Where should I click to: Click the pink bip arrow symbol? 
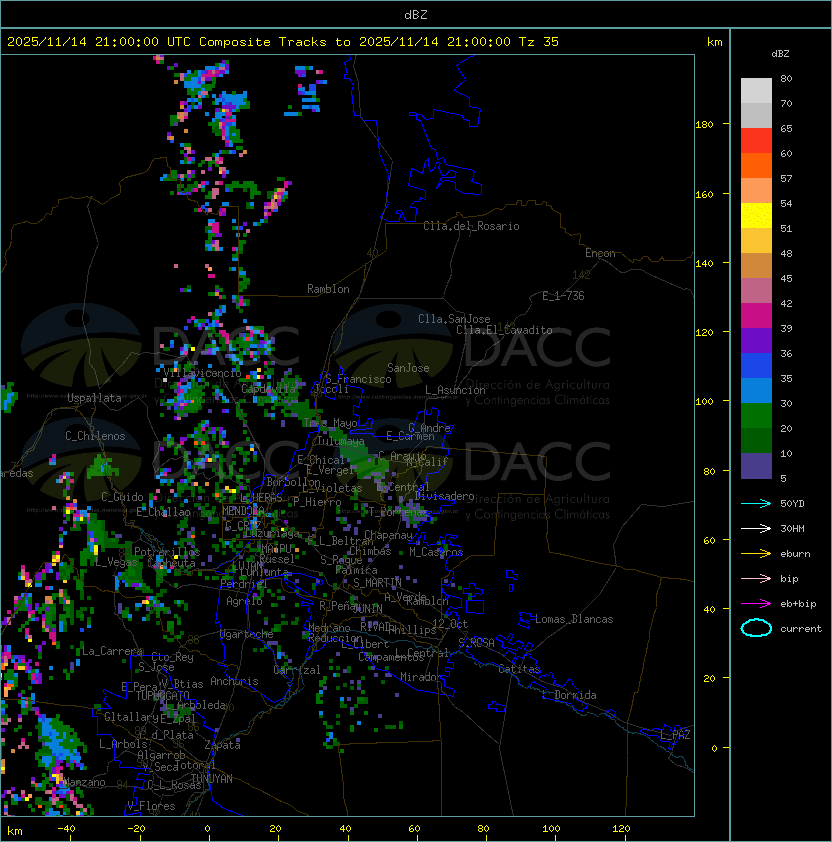point(756,578)
